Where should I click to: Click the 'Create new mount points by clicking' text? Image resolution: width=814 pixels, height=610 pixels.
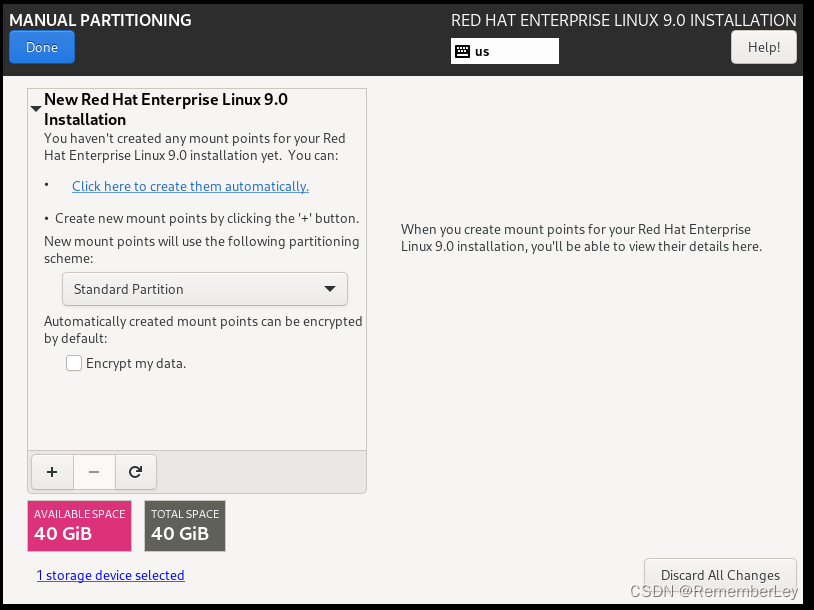pos(207,219)
